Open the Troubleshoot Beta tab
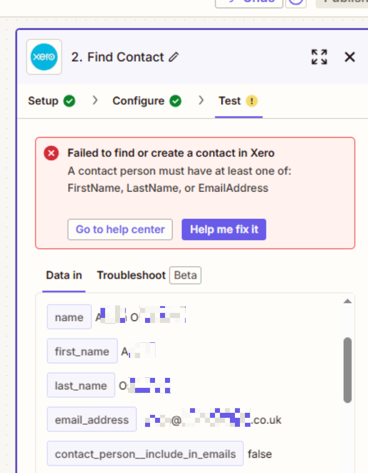This screenshot has width=368, height=473. 149,275
